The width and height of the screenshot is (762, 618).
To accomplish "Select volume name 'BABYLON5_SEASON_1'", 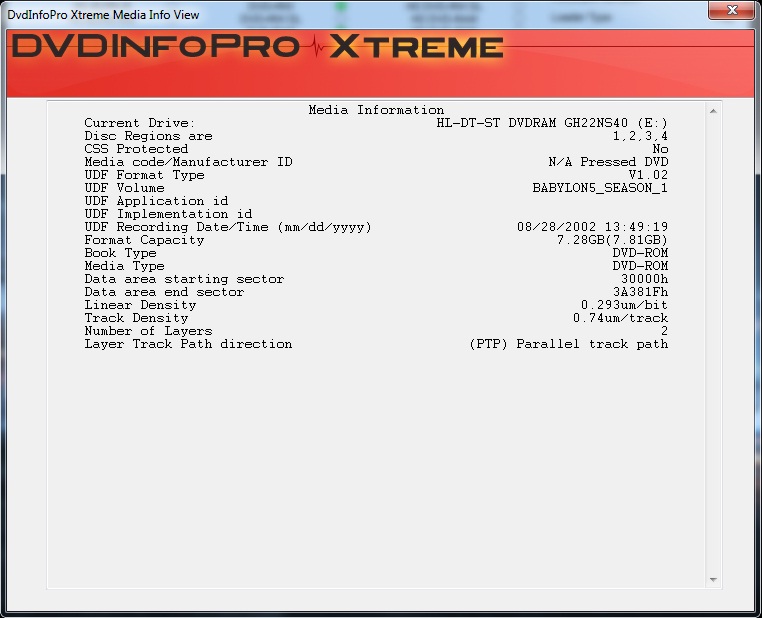I will pos(600,188).
